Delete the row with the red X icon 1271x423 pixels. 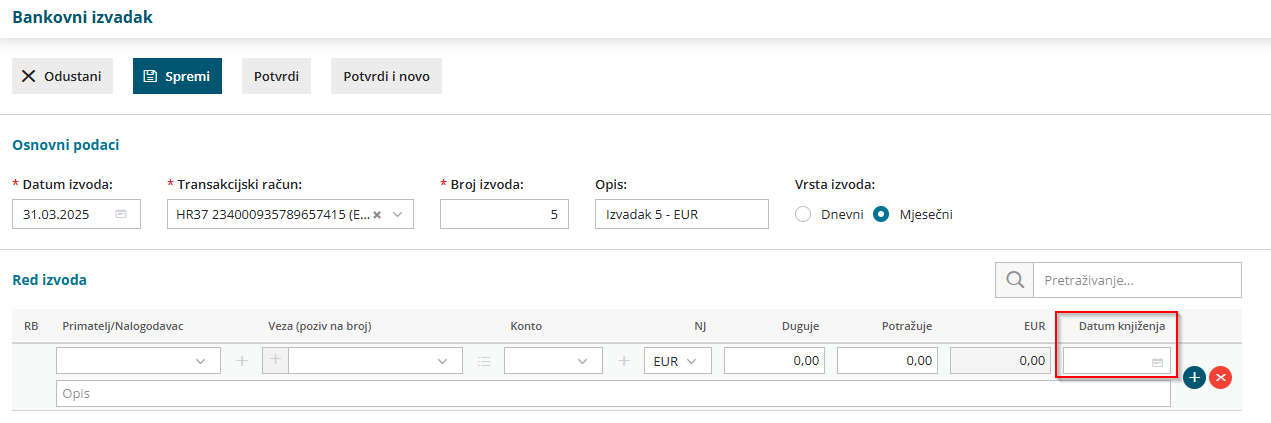[x=1220, y=377]
